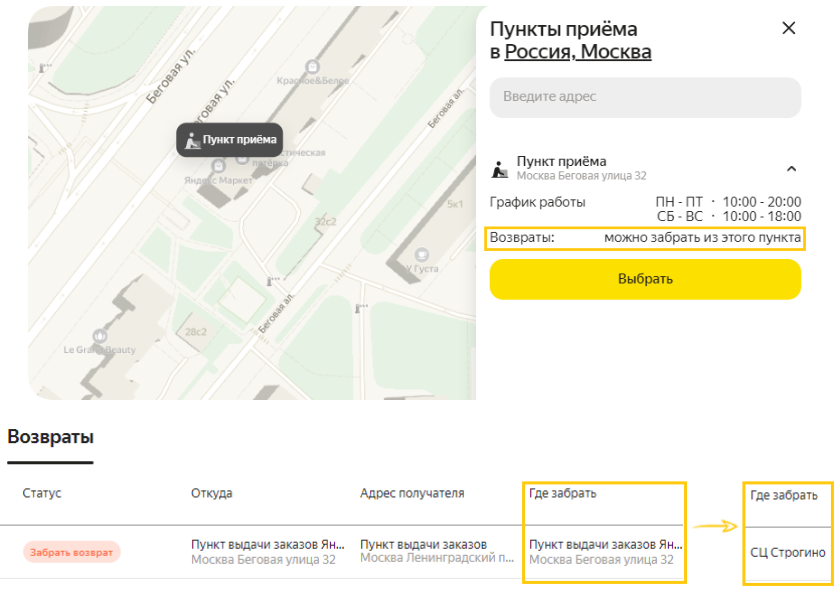
Task: Click the Адрес получателя cell with Москва Ленинградский
Action: tap(437, 551)
